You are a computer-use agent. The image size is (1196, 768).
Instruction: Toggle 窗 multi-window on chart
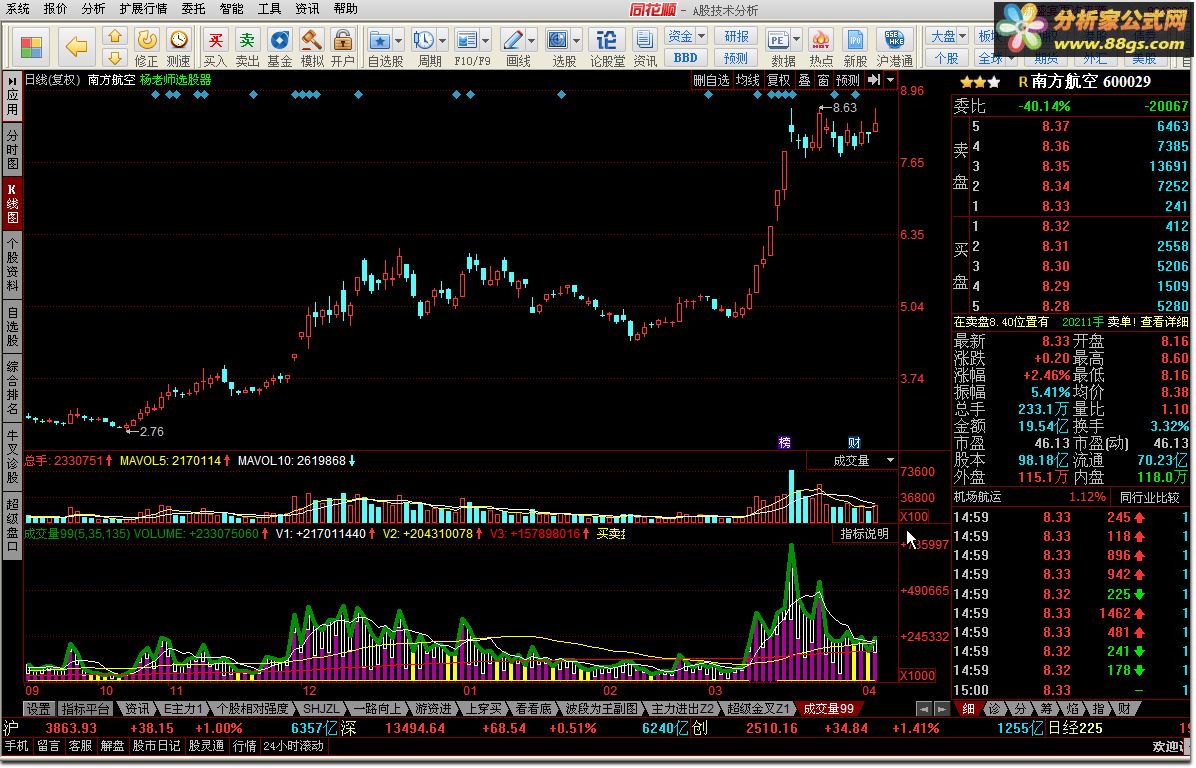pyautogui.click(x=823, y=80)
